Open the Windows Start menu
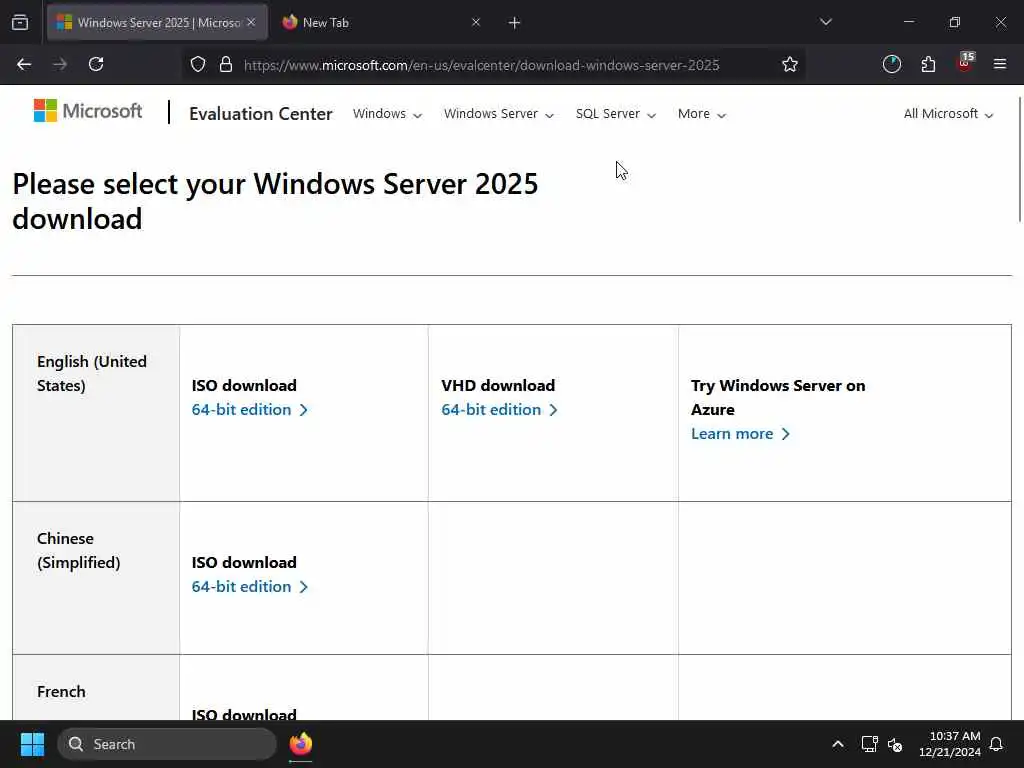The height and width of the screenshot is (768, 1024). (x=32, y=744)
